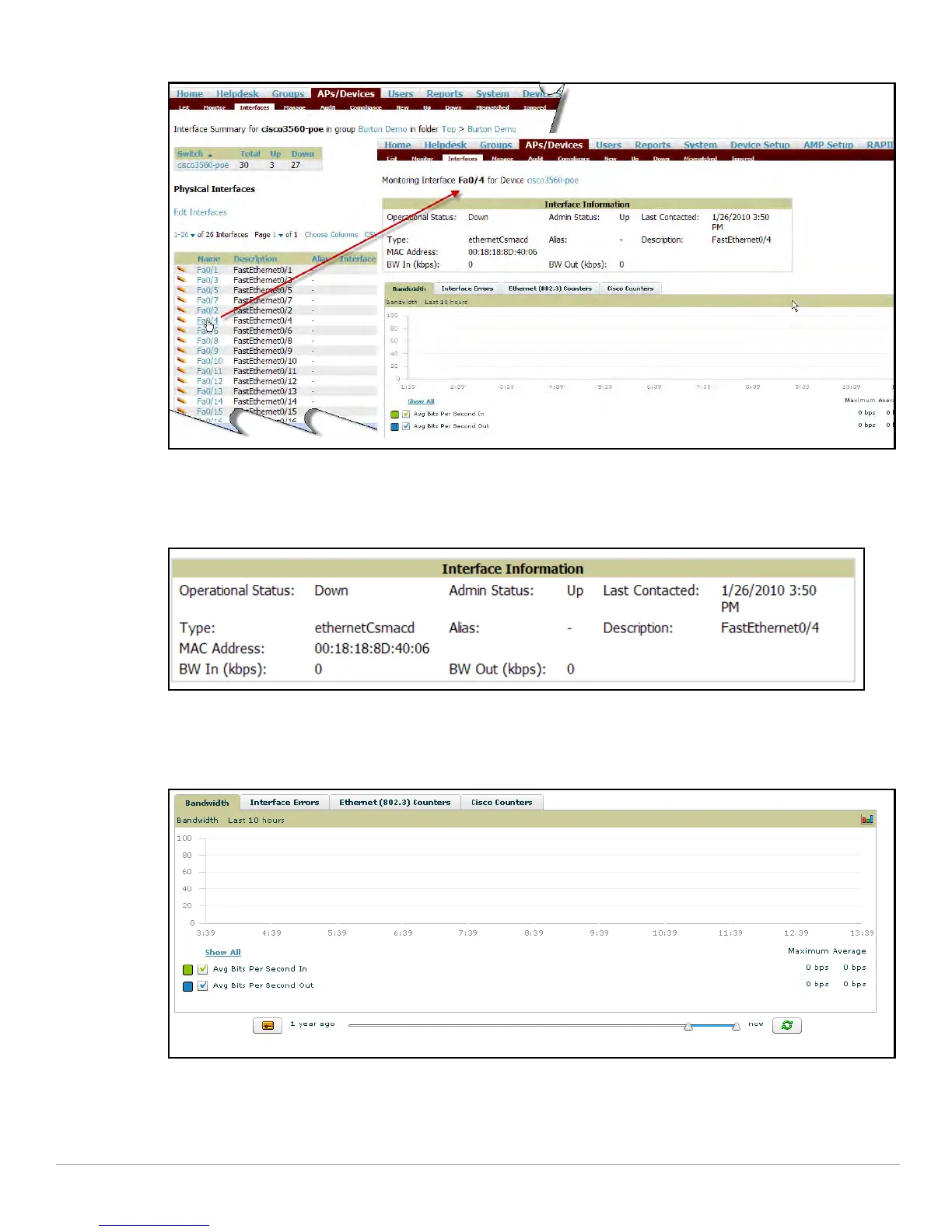This screenshot has width=952, height=1232.
Task: Click the bar chart icon in the Bandwidth header
Action: coord(867,820)
